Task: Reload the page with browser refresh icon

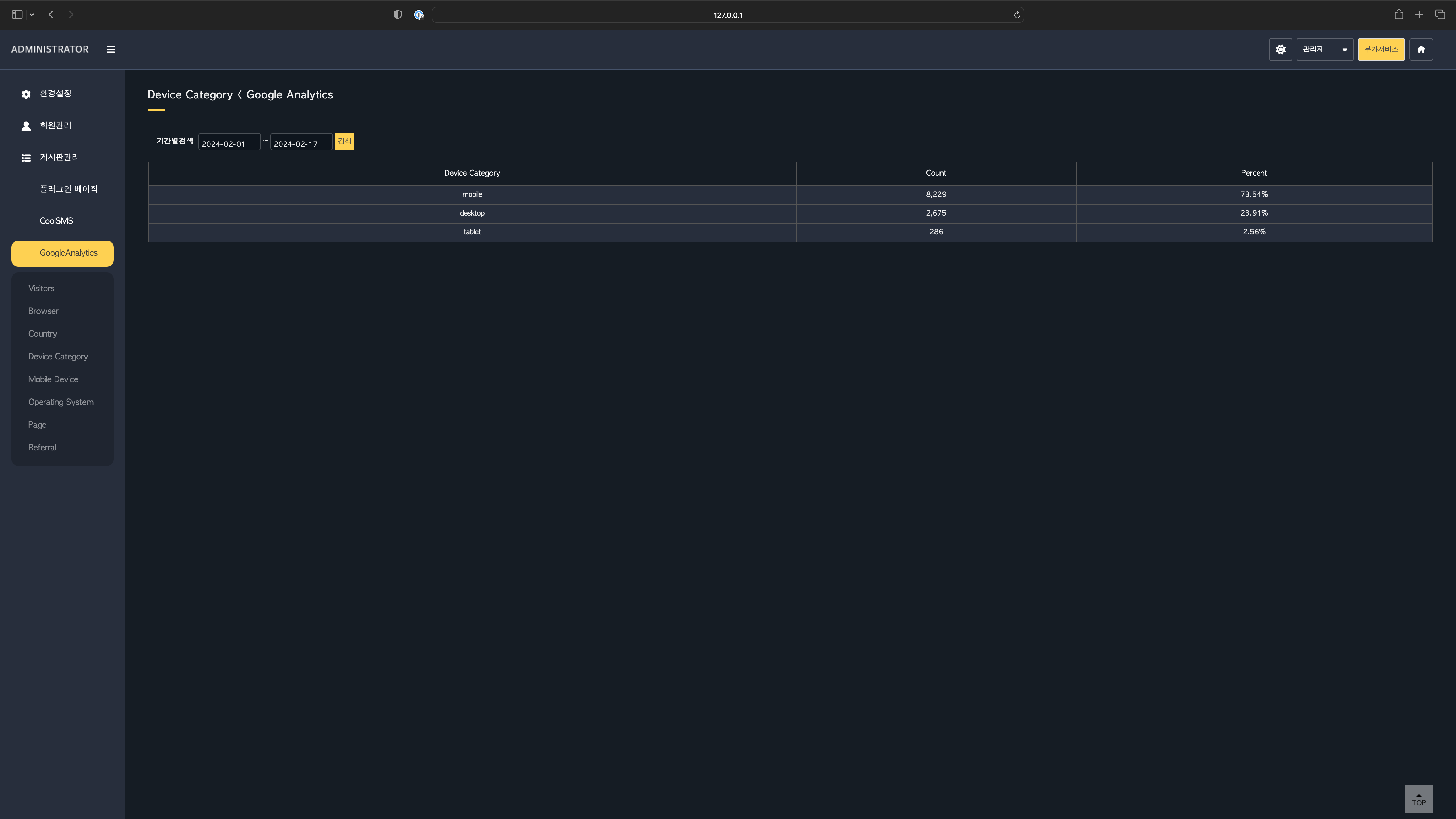Action: 1016,15
